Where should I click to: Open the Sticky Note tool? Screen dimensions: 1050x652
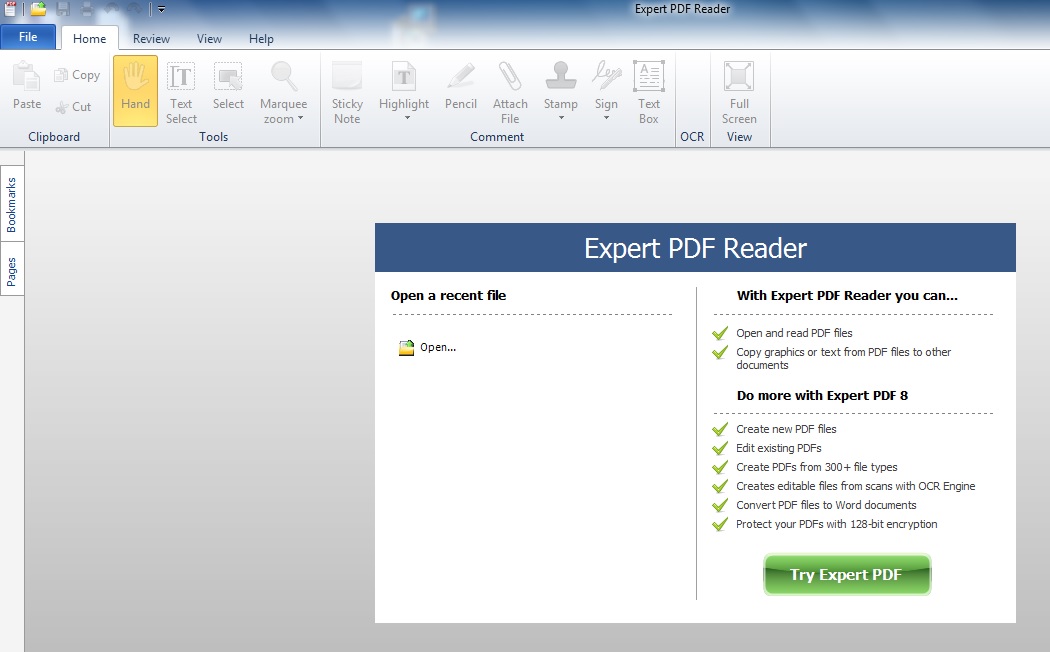pos(346,90)
